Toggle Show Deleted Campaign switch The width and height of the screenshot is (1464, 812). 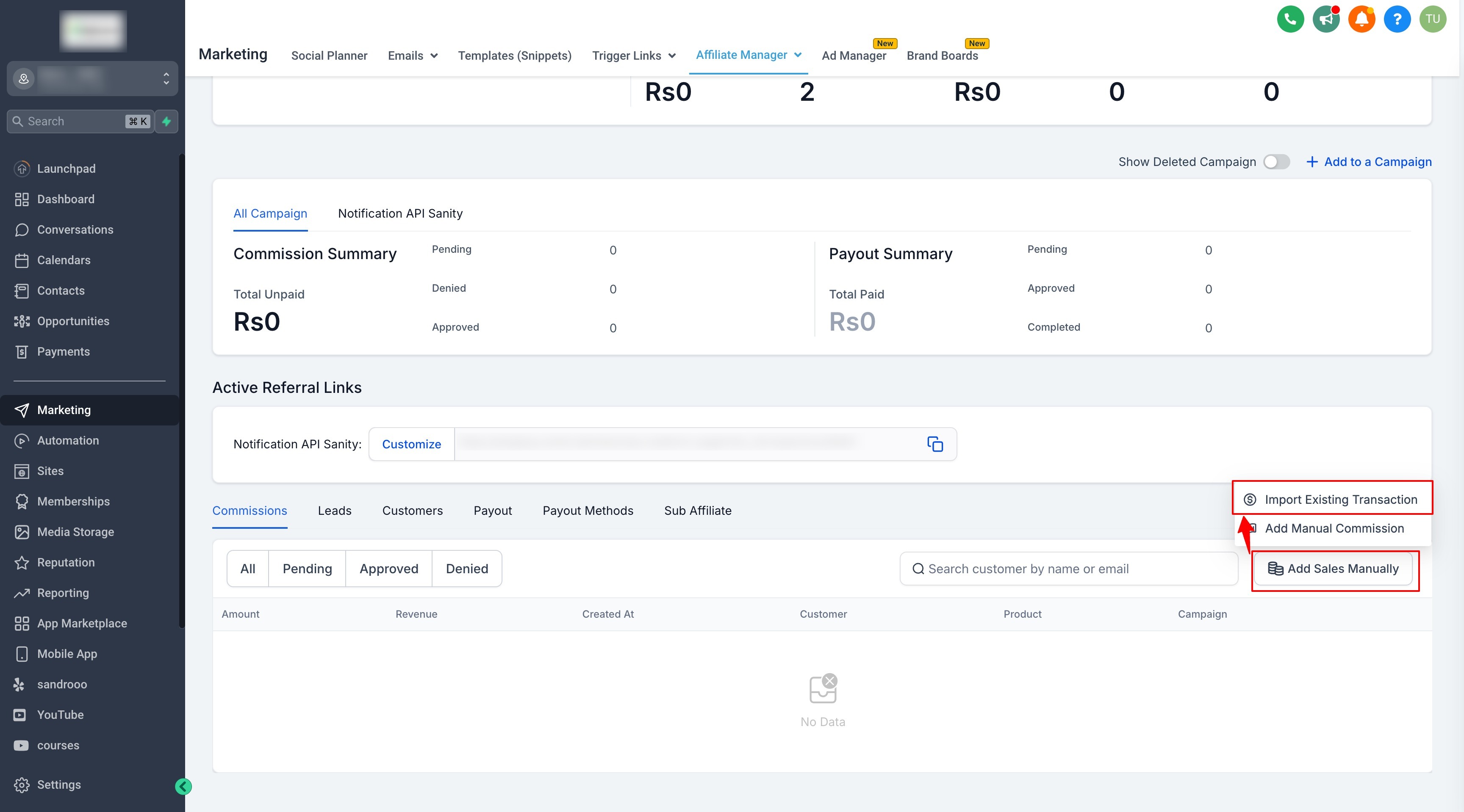(1276, 162)
